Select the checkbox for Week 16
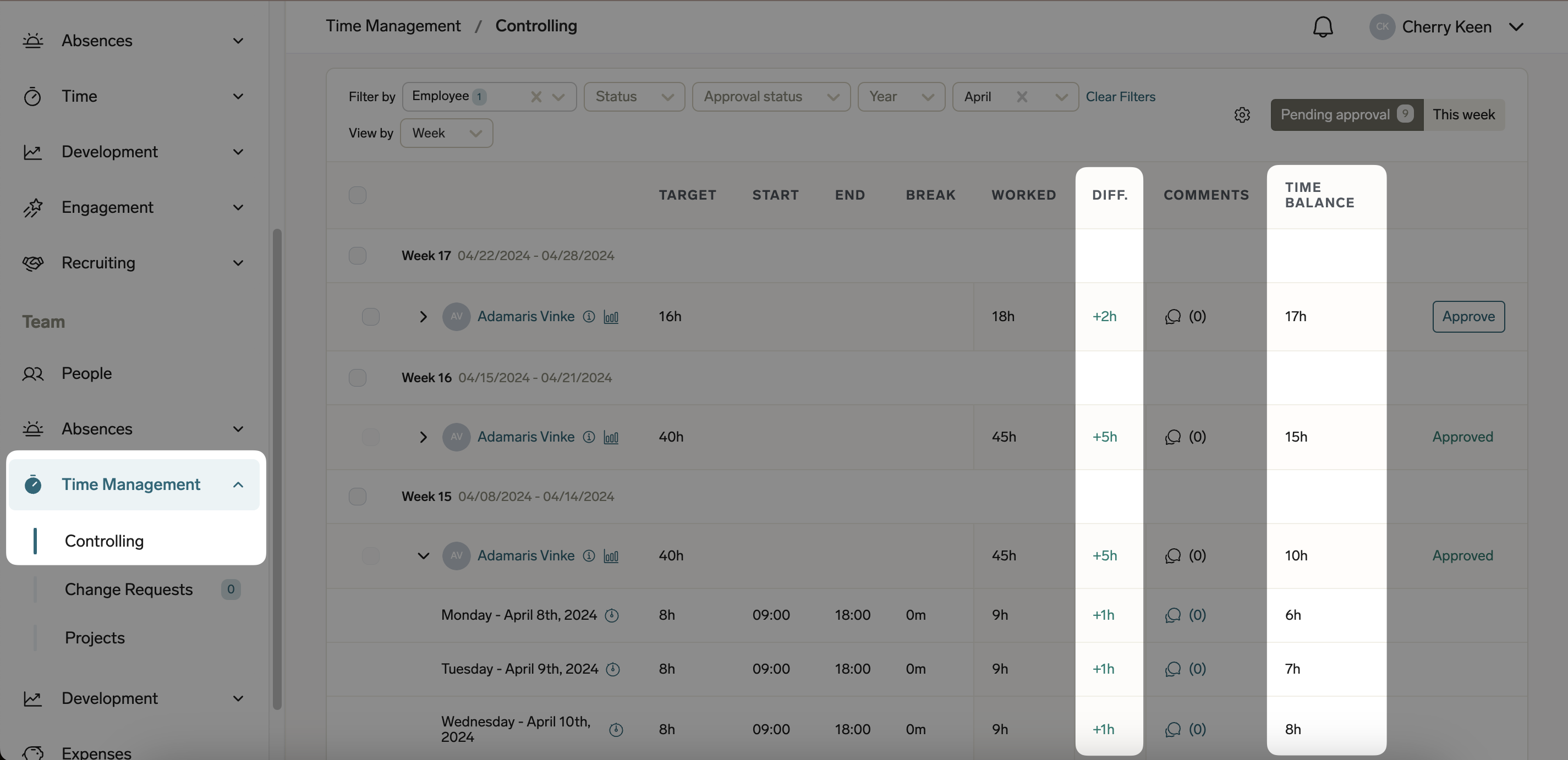The width and height of the screenshot is (1568, 760). 357,377
